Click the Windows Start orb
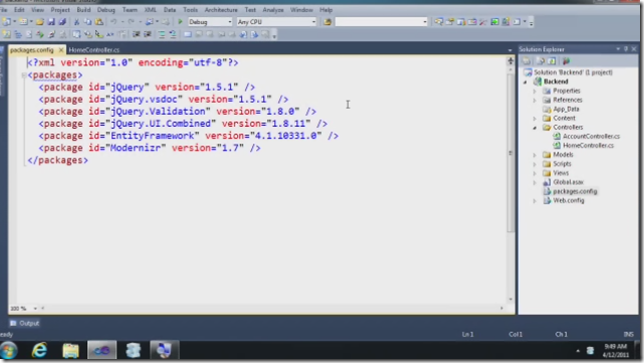 pyautogui.click(x=8, y=350)
